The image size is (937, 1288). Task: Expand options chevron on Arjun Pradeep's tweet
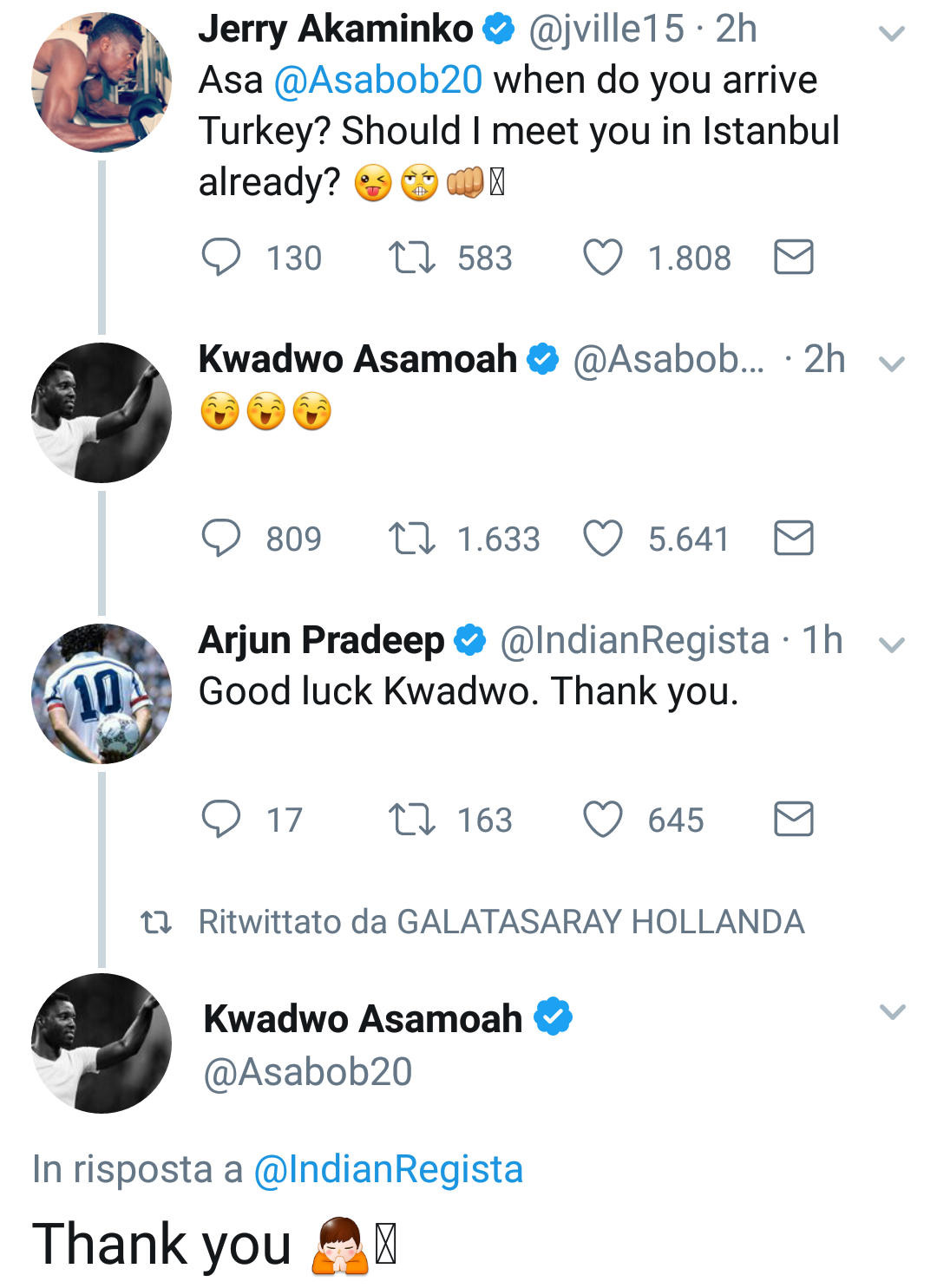(x=892, y=644)
